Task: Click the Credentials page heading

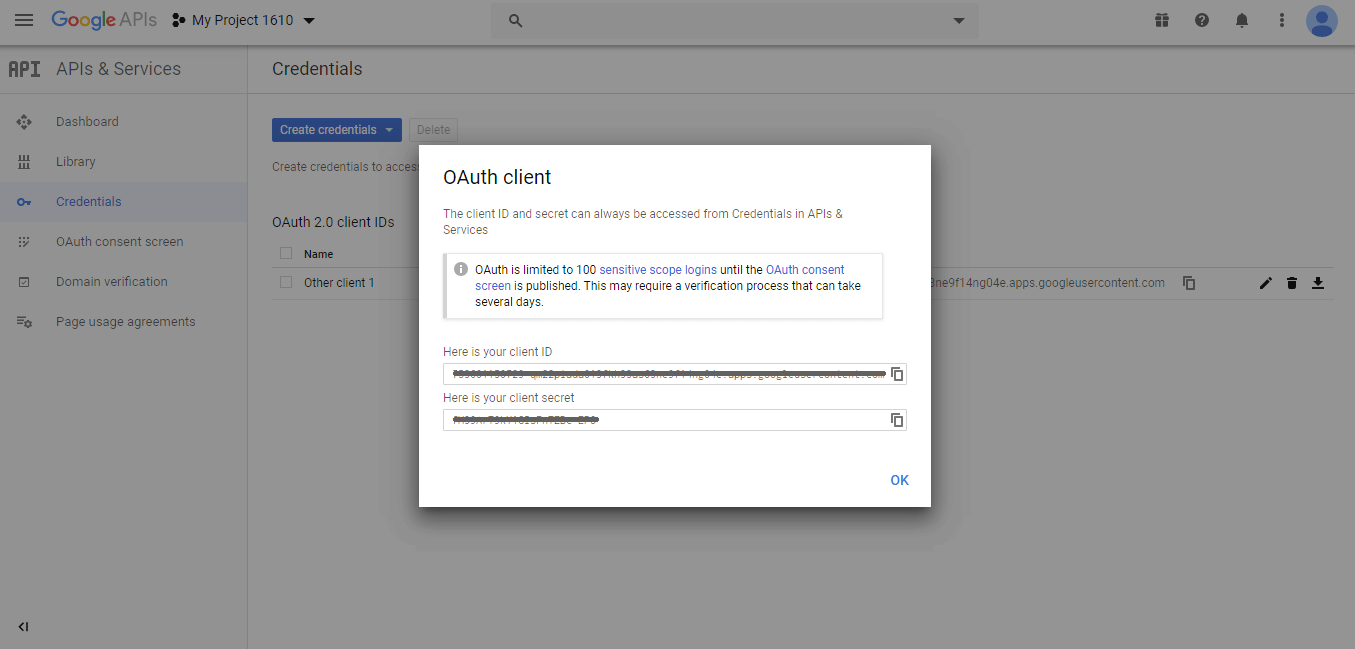Action: [x=317, y=69]
